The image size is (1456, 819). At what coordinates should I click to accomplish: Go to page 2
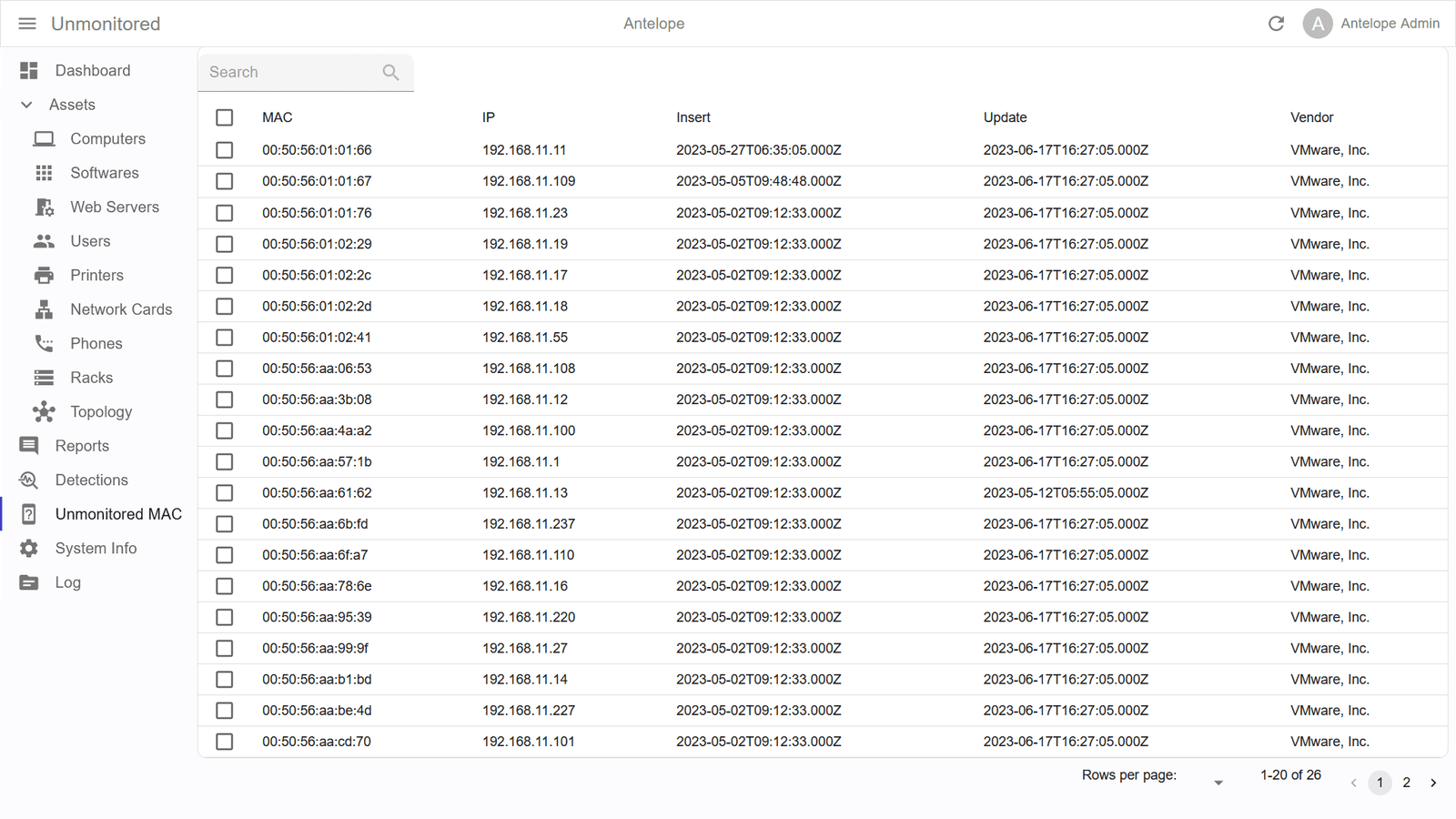(1407, 783)
